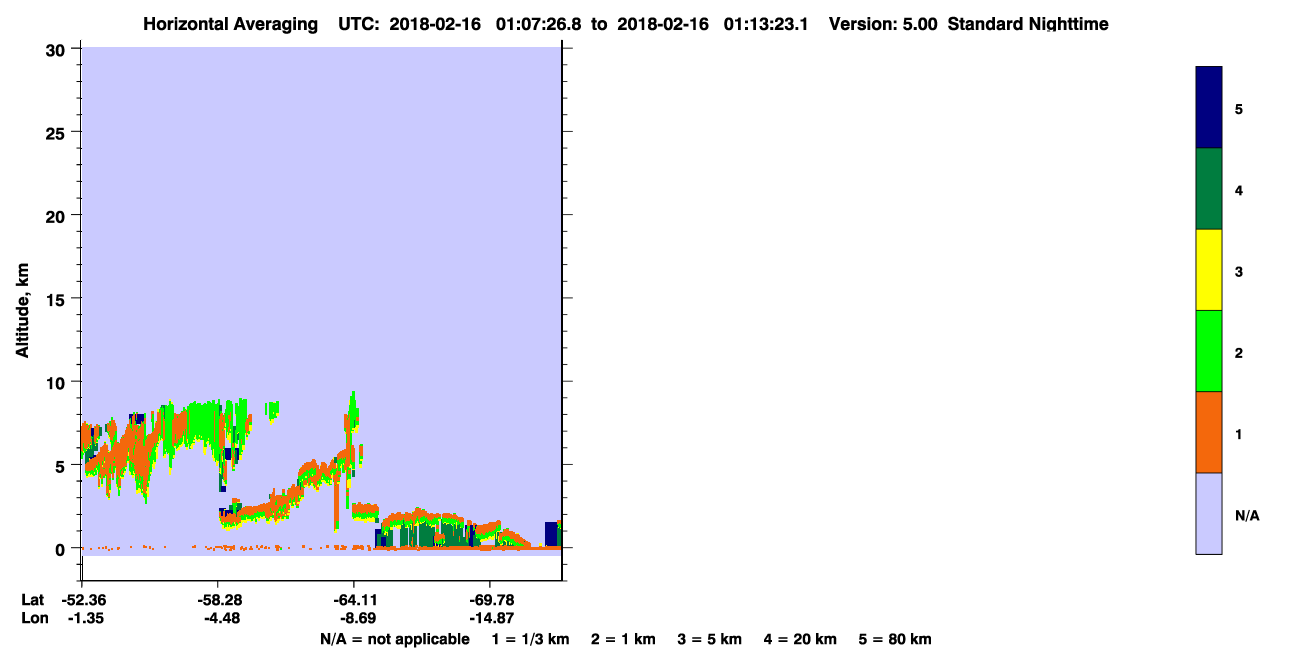The height and width of the screenshot is (667, 1300).
Task: Click the dark green colorbar segment labeled 4
Action: [1209, 189]
